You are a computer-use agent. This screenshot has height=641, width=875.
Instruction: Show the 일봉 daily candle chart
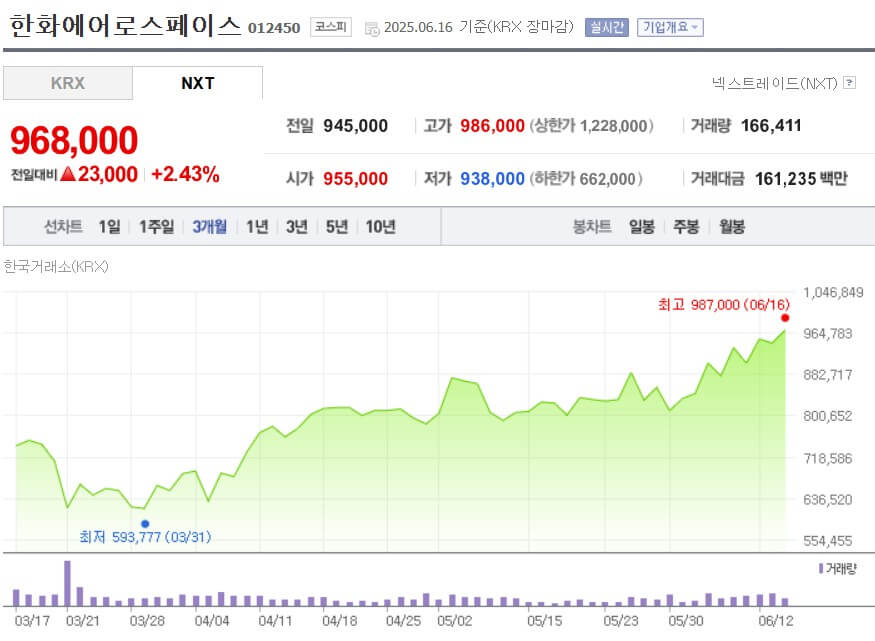pos(642,226)
